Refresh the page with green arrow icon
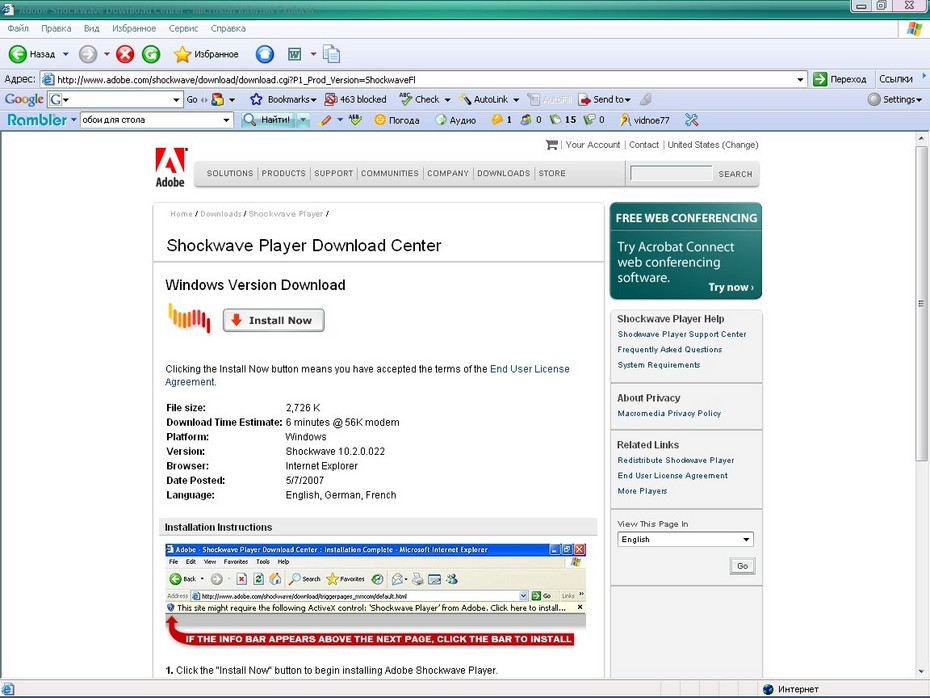Screen dimensions: 930x698 point(151,54)
